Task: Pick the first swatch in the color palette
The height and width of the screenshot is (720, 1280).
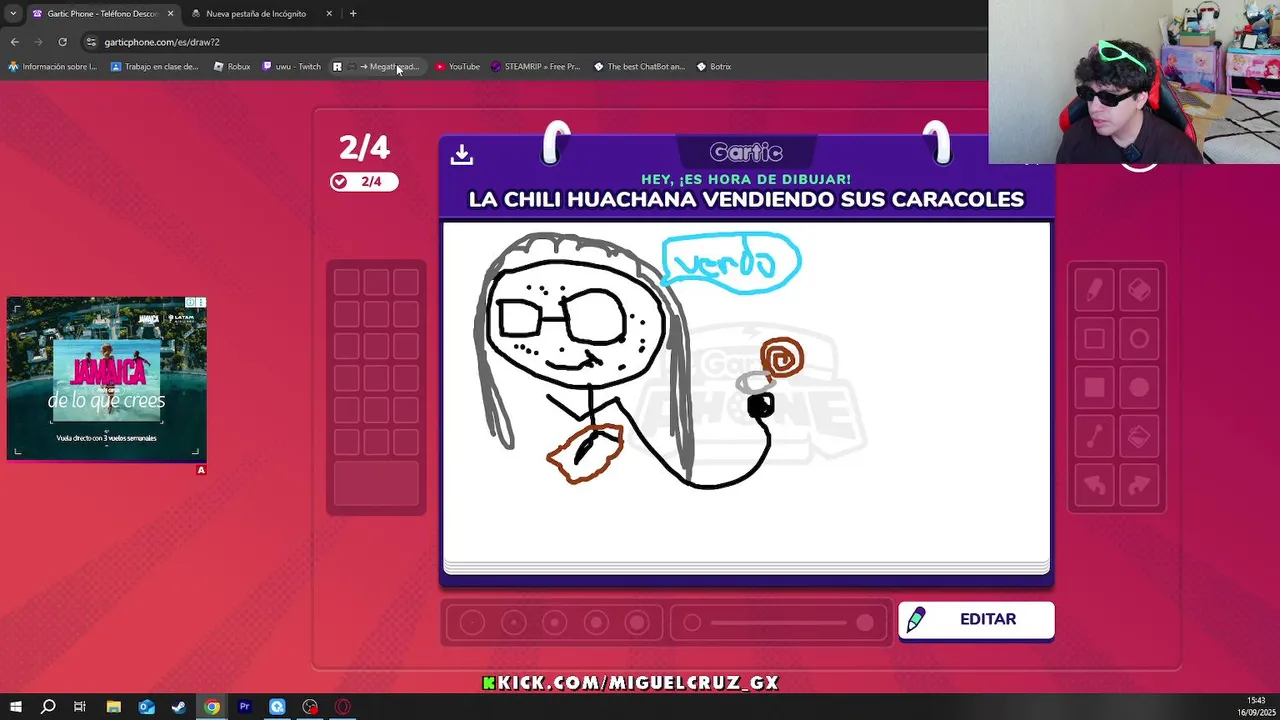Action: point(346,283)
